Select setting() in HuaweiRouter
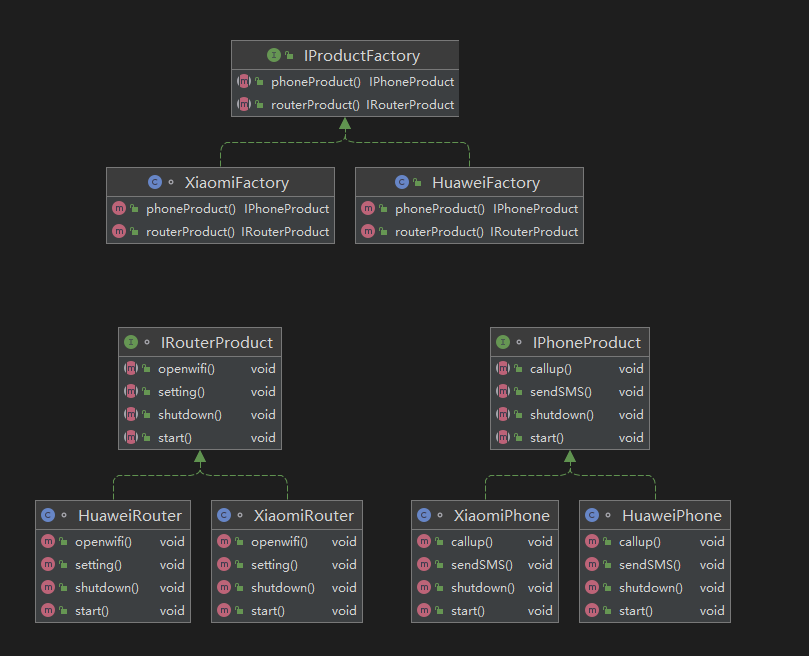Viewport: 809px width, 656px height. click(x=113, y=565)
